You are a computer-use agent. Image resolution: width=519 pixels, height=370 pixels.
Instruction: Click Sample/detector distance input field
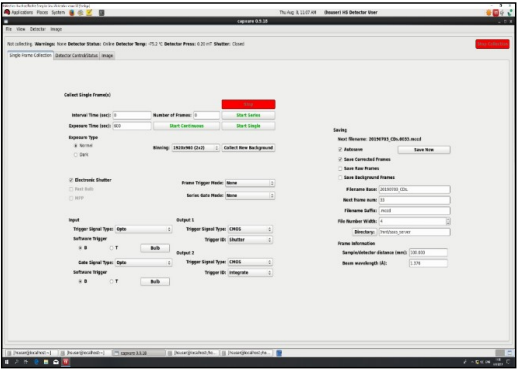click(x=428, y=253)
